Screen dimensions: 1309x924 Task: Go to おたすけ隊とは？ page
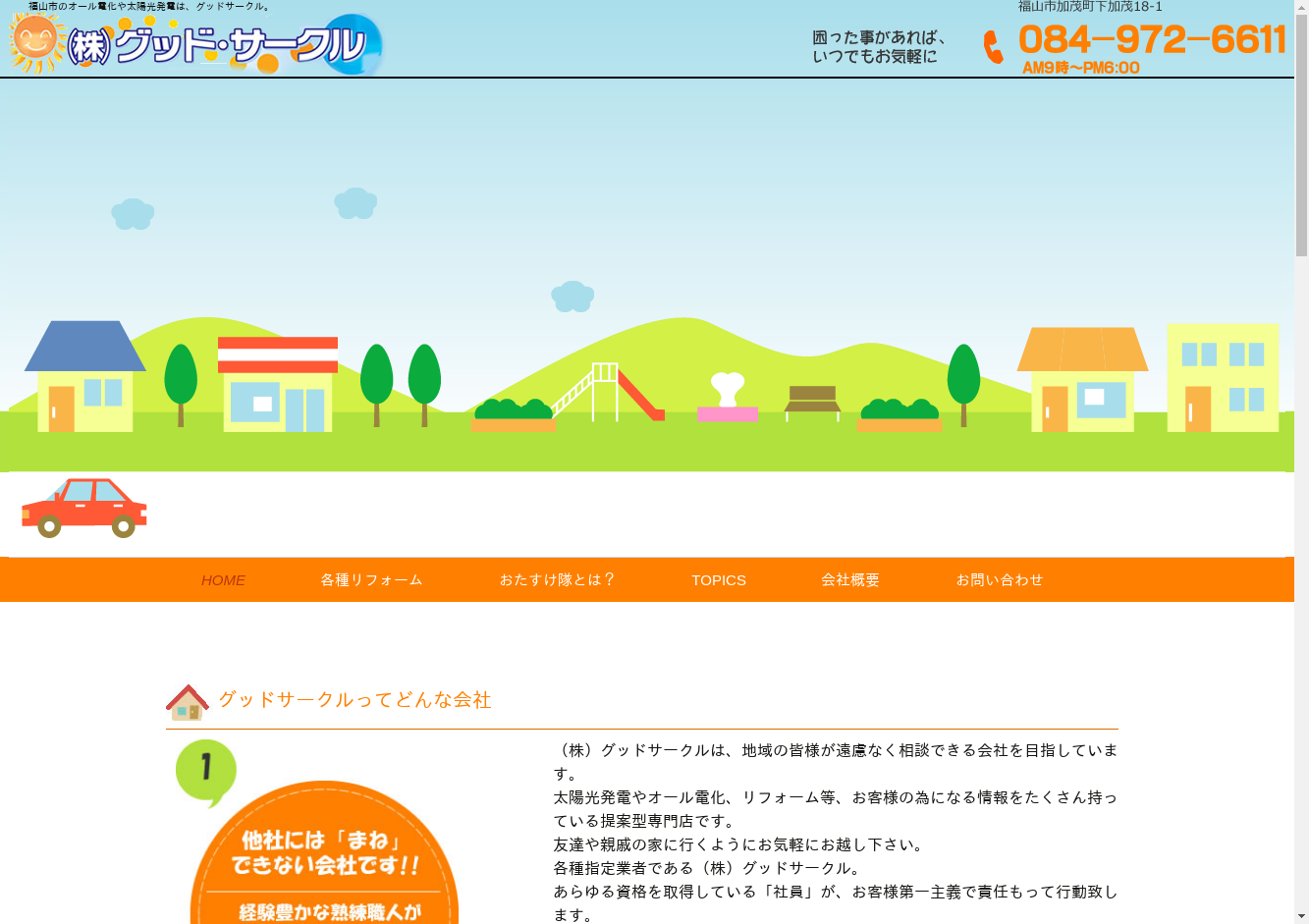[557, 580]
